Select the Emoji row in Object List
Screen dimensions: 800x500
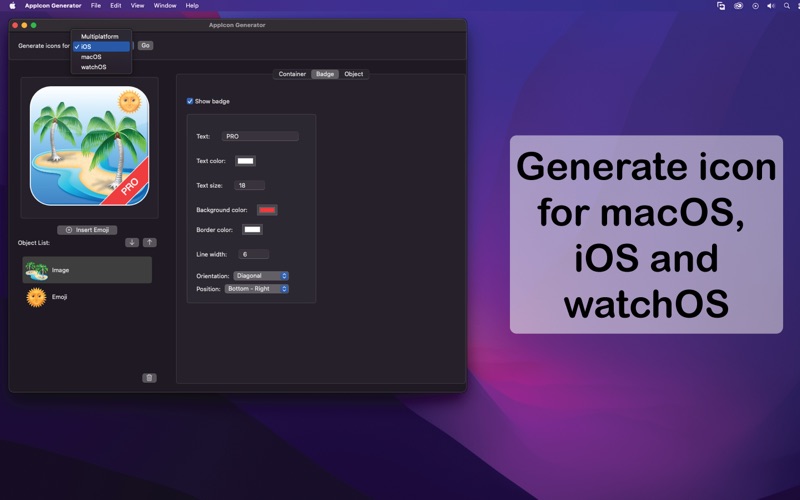pos(87,297)
